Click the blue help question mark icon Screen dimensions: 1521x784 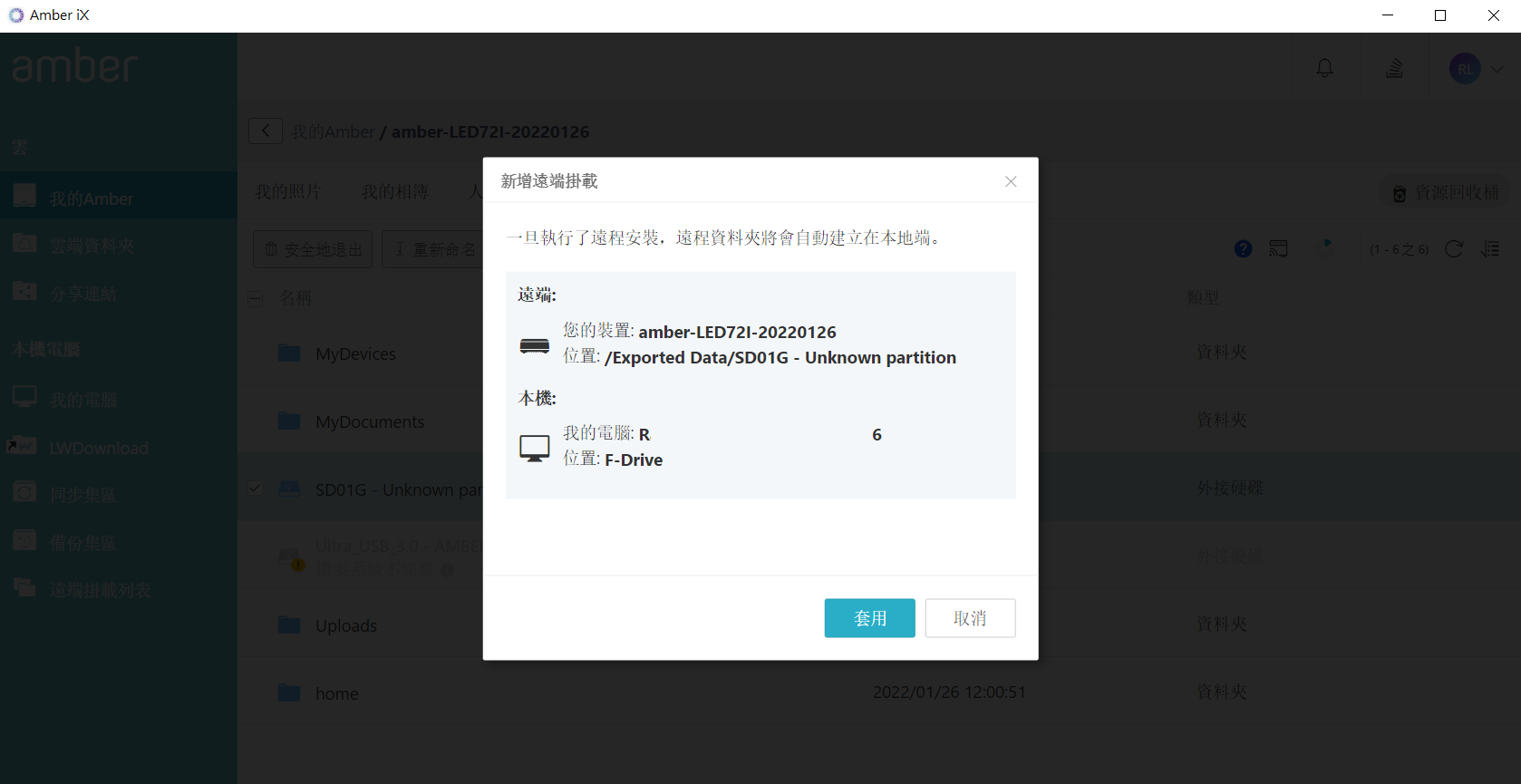click(x=1243, y=248)
